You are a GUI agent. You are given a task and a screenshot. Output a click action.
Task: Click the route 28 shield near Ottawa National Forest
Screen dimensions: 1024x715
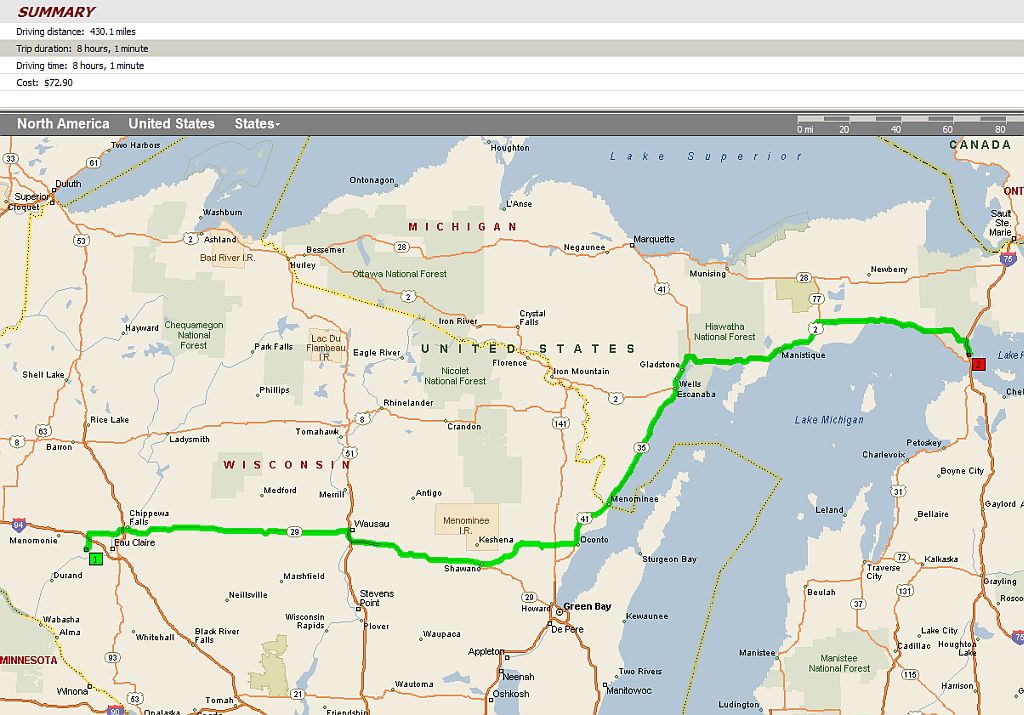coord(402,247)
